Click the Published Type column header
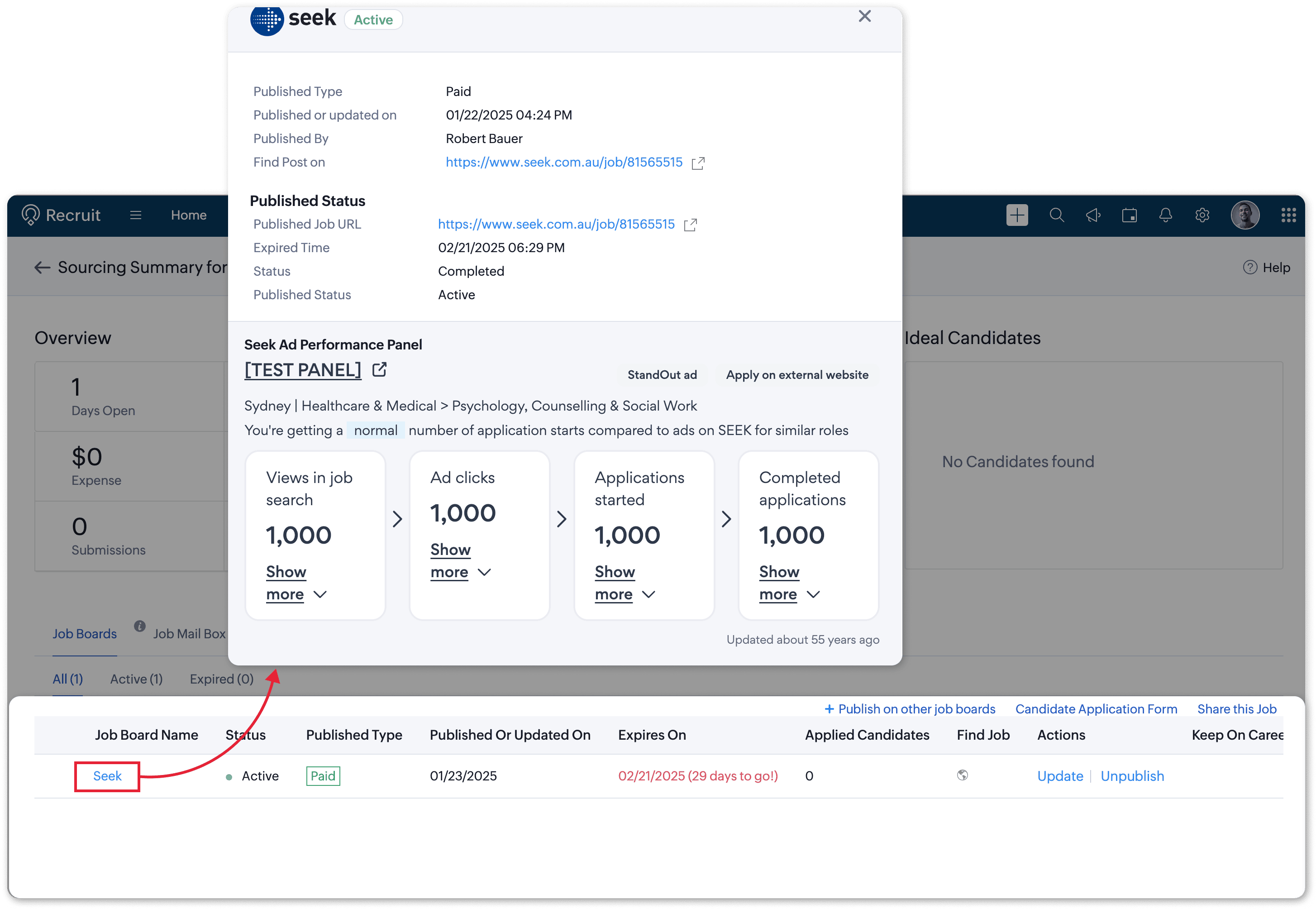Screen dimensions: 1316x909 pos(354,735)
